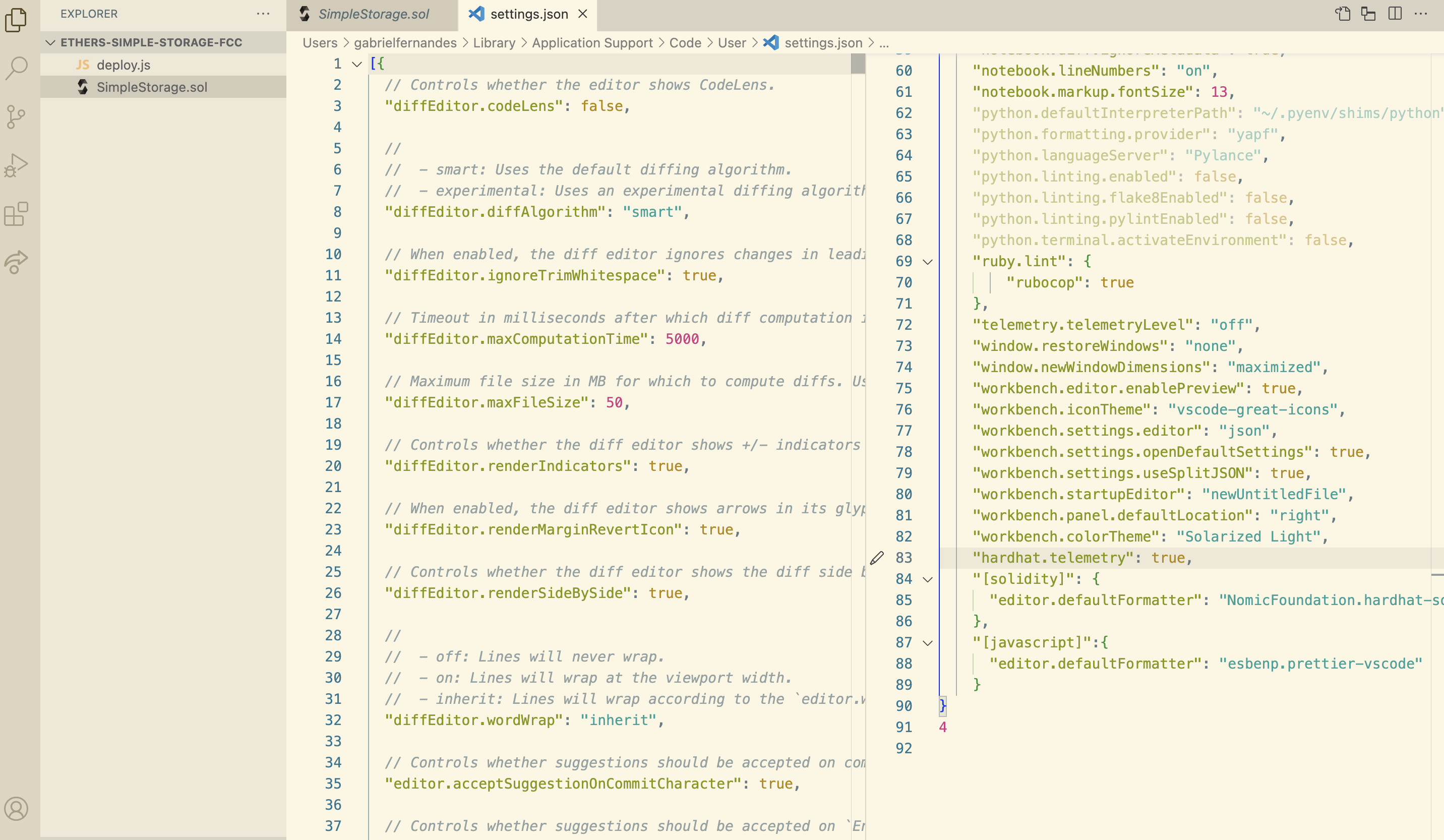Click the EXPLORER panel title
1444x840 pixels.
click(x=89, y=14)
